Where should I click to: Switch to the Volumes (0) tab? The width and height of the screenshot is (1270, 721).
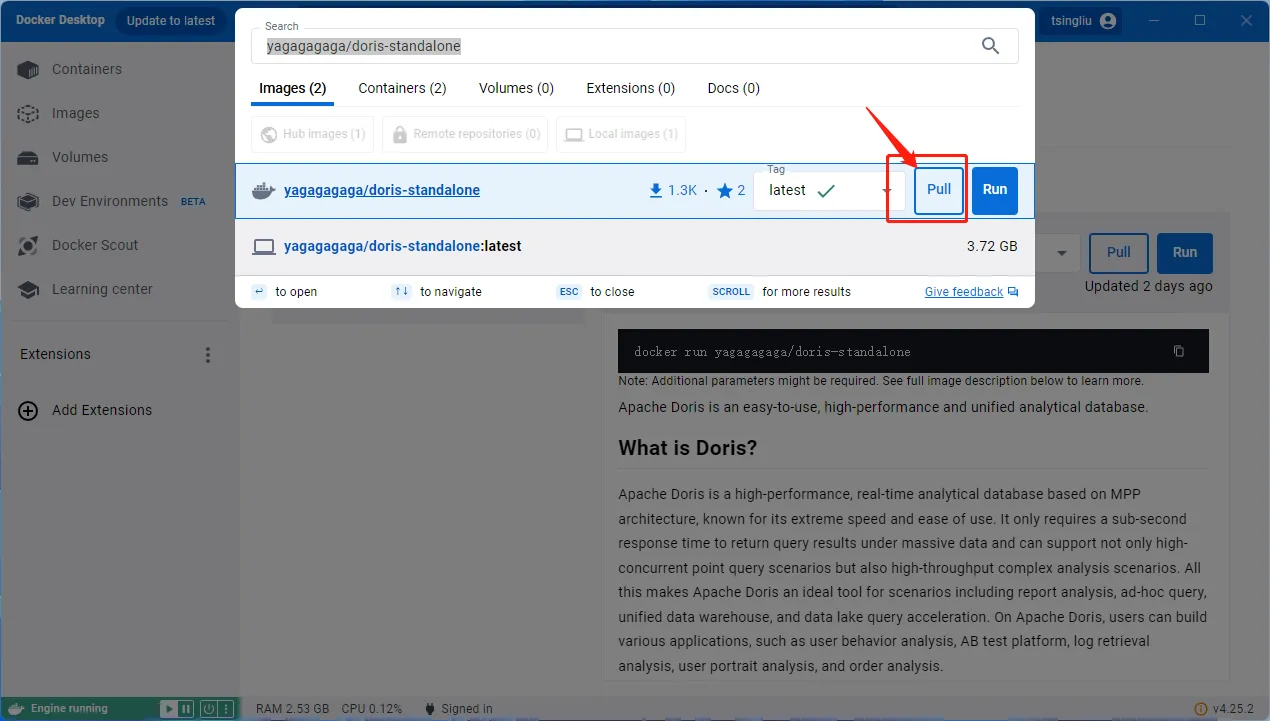516,88
